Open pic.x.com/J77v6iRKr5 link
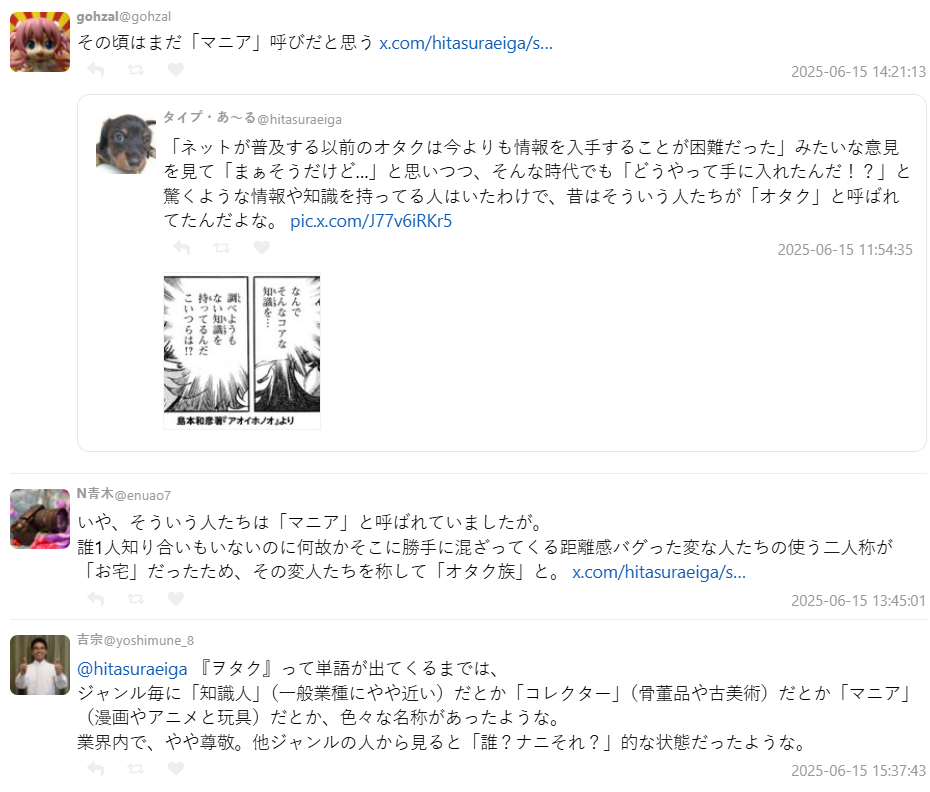 click(371, 221)
